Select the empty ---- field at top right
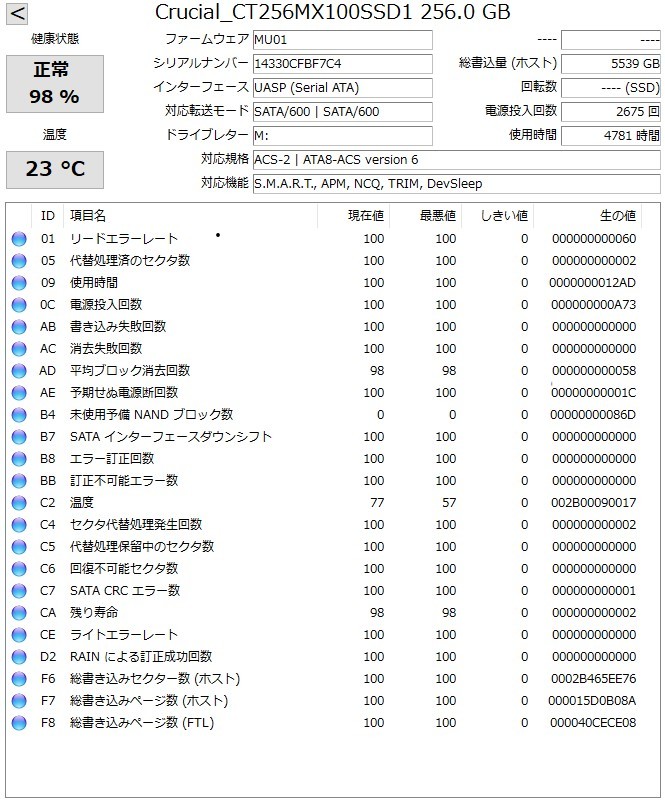Image resolution: width=665 pixels, height=803 pixels. point(611,40)
